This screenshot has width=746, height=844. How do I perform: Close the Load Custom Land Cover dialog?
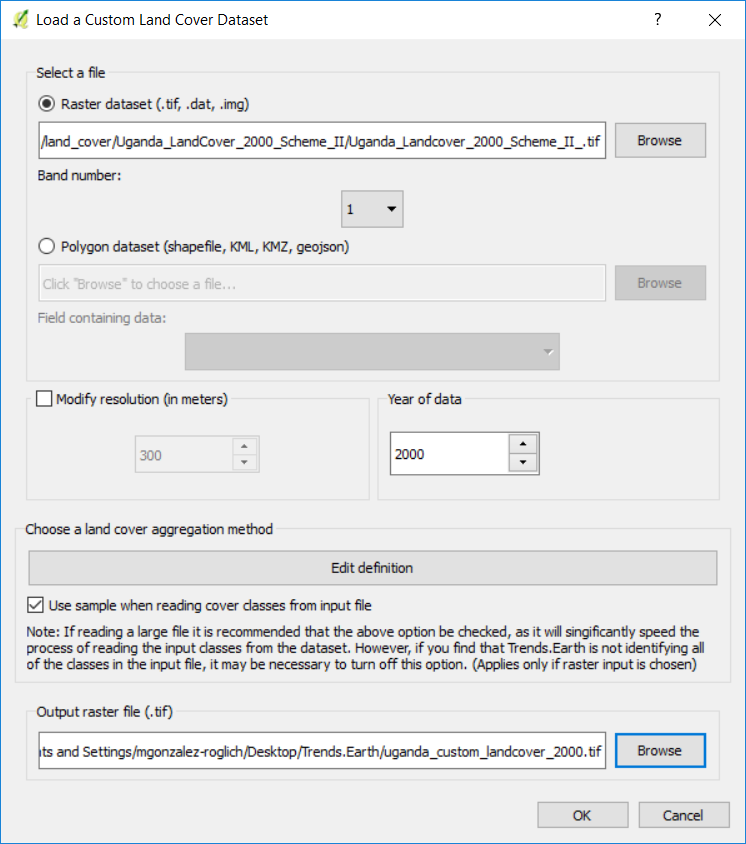click(x=714, y=19)
